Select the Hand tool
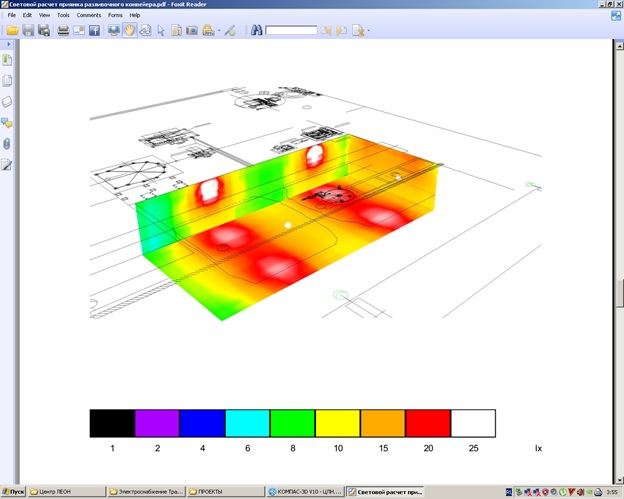Viewport: 624px width, 499px height. (x=130, y=30)
